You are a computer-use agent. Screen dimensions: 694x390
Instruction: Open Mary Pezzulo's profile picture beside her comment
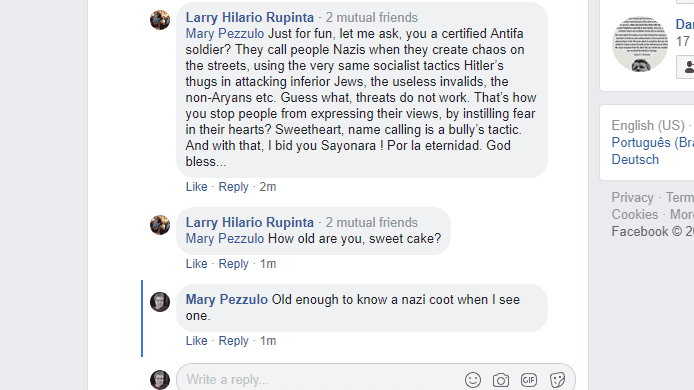160,302
